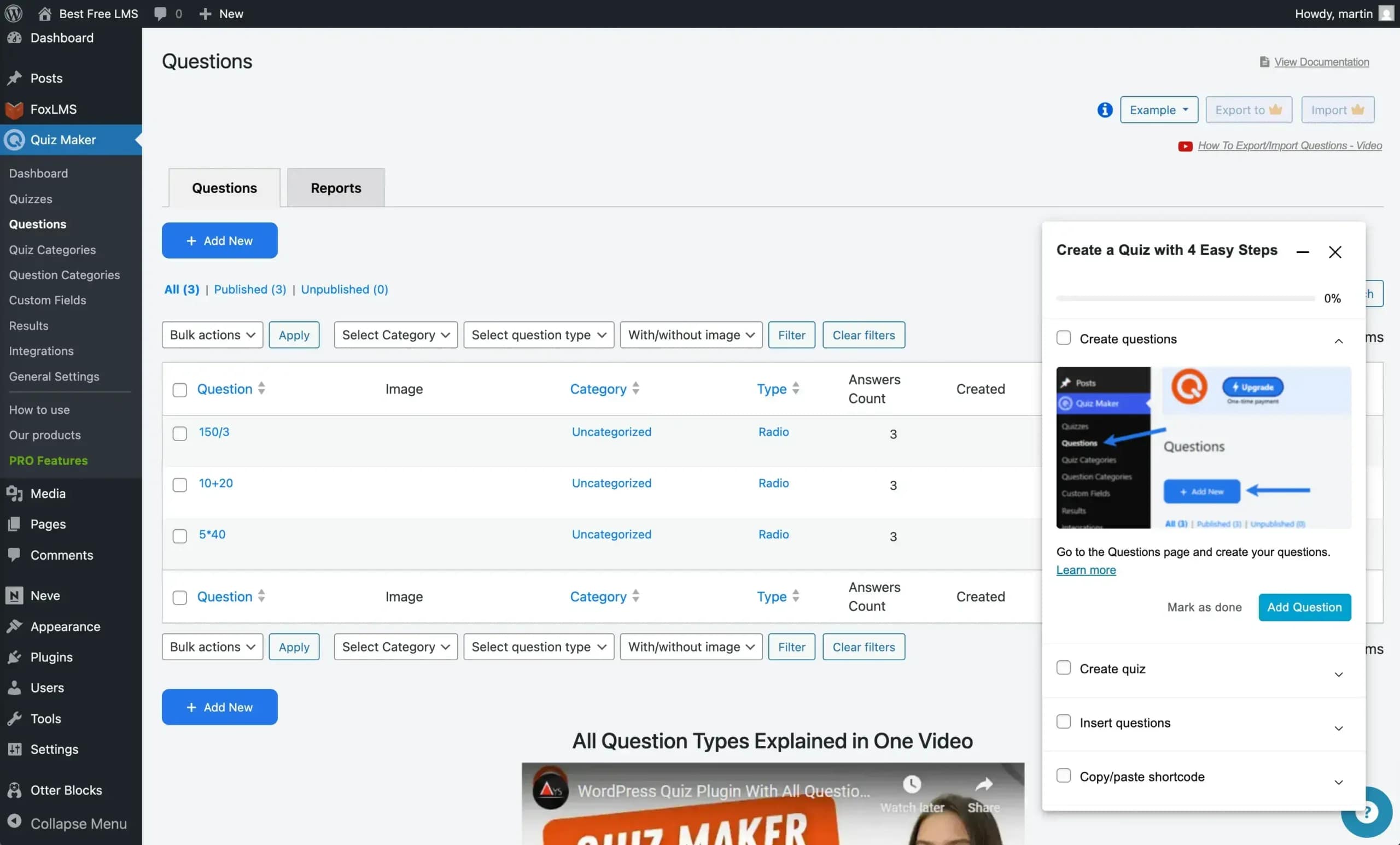Check the box for question 10+20
1400x845 pixels.
(179, 484)
